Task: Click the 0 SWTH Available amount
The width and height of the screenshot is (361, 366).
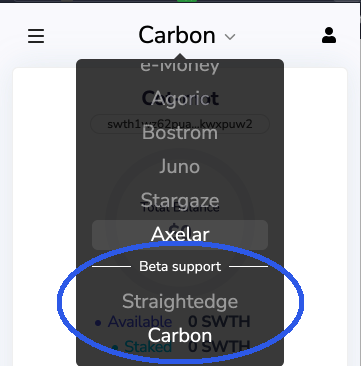Action: [x=219, y=322]
